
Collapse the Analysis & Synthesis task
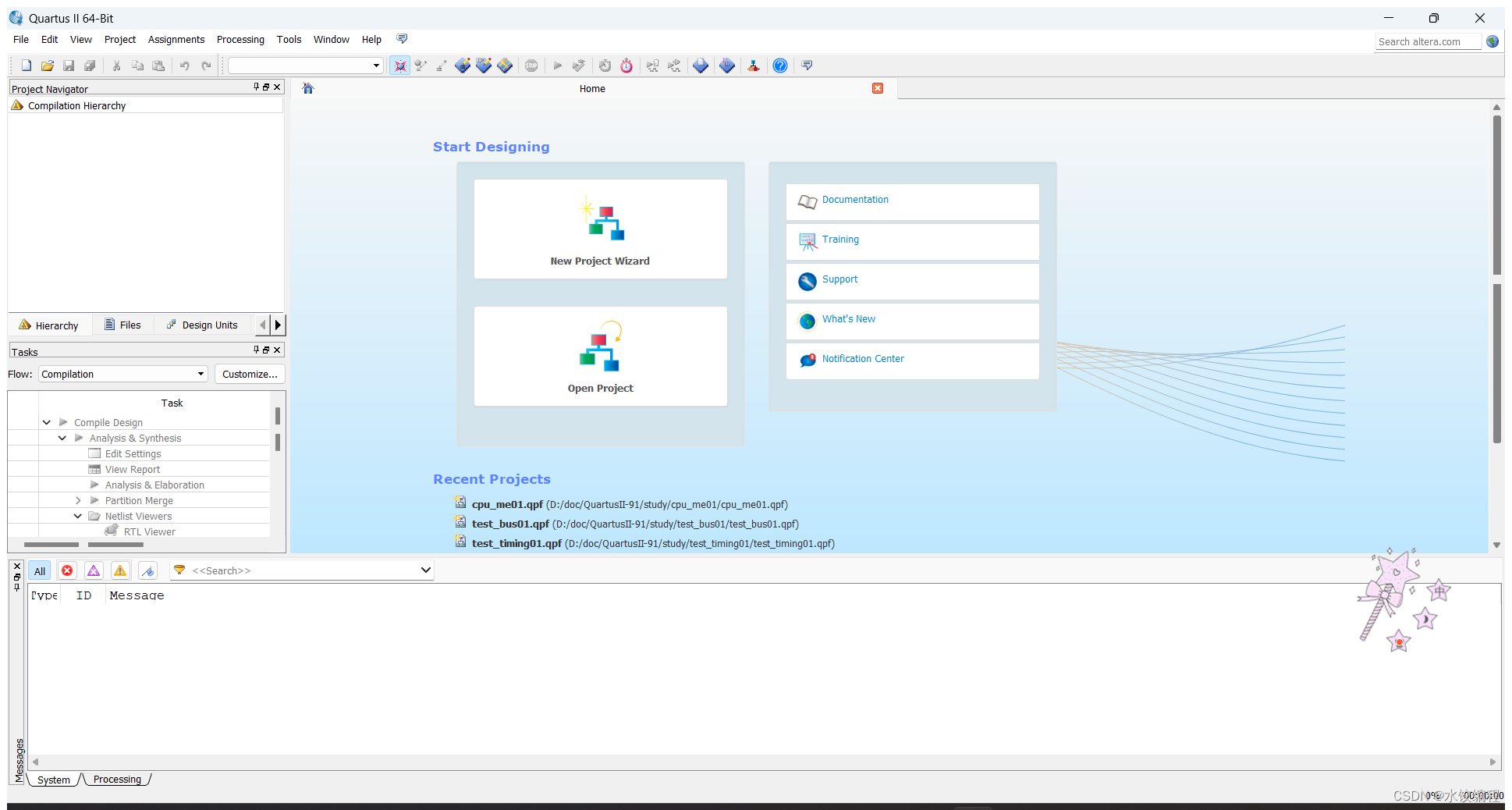(x=62, y=438)
